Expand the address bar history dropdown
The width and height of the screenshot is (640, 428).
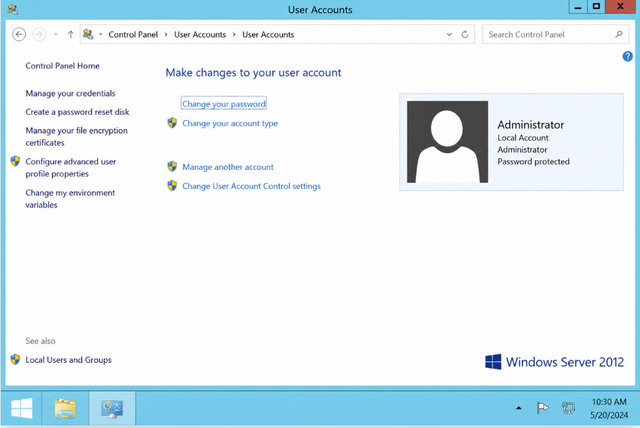[x=449, y=34]
